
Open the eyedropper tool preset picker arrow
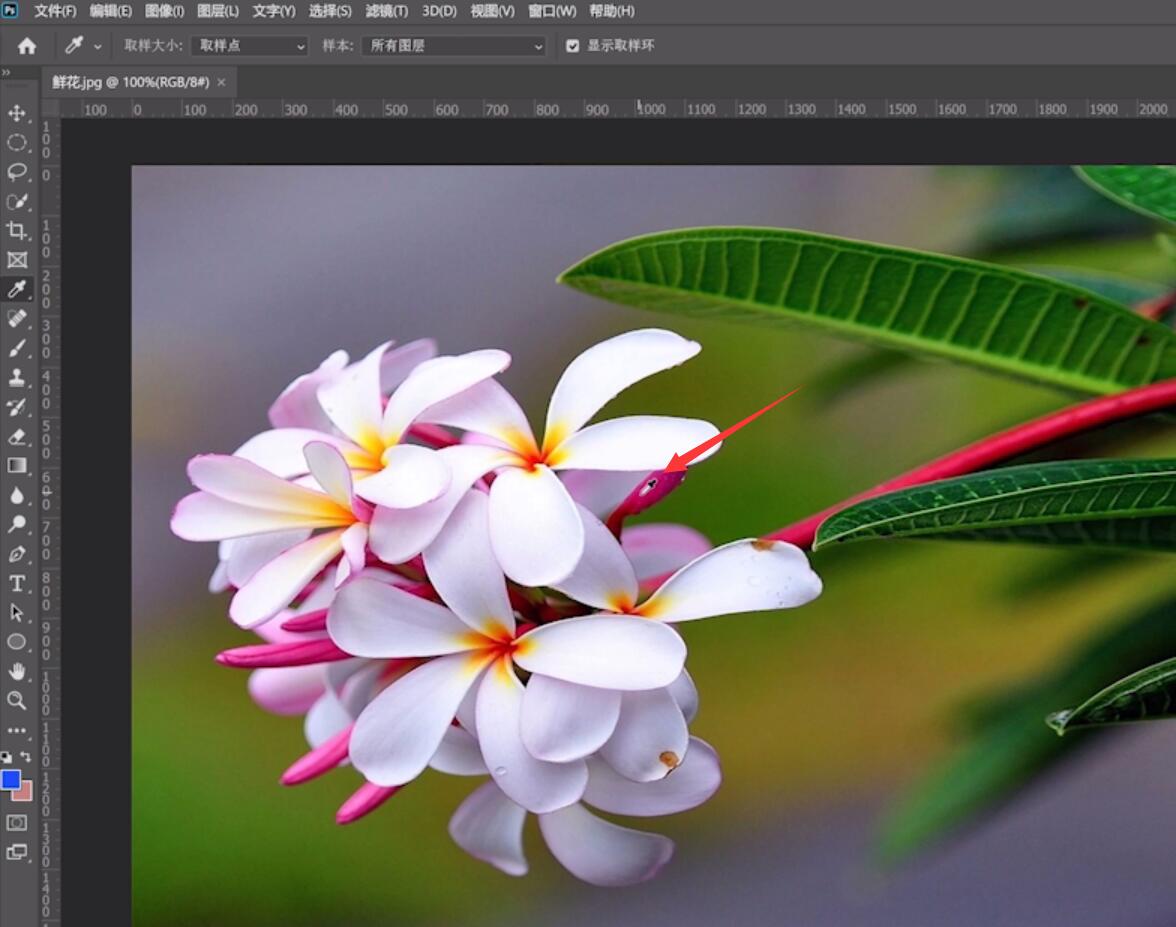tap(98, 46)
